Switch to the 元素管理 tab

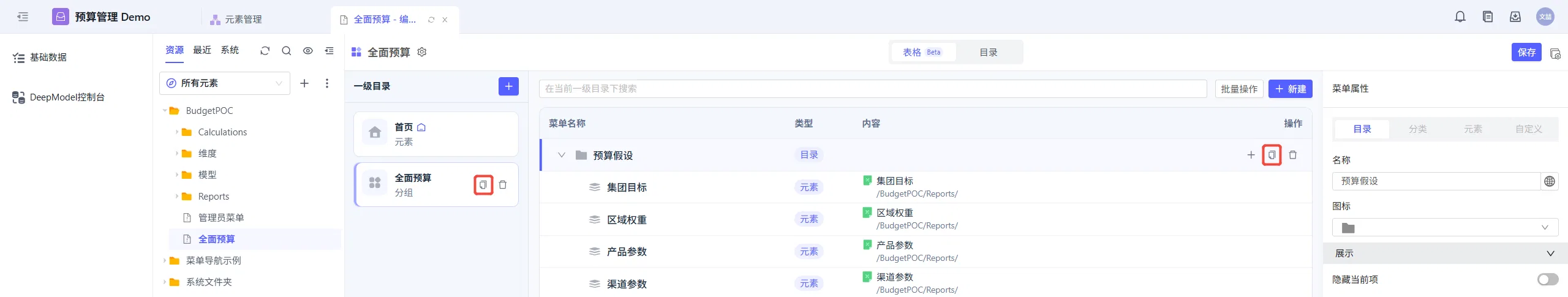[236, 20]
